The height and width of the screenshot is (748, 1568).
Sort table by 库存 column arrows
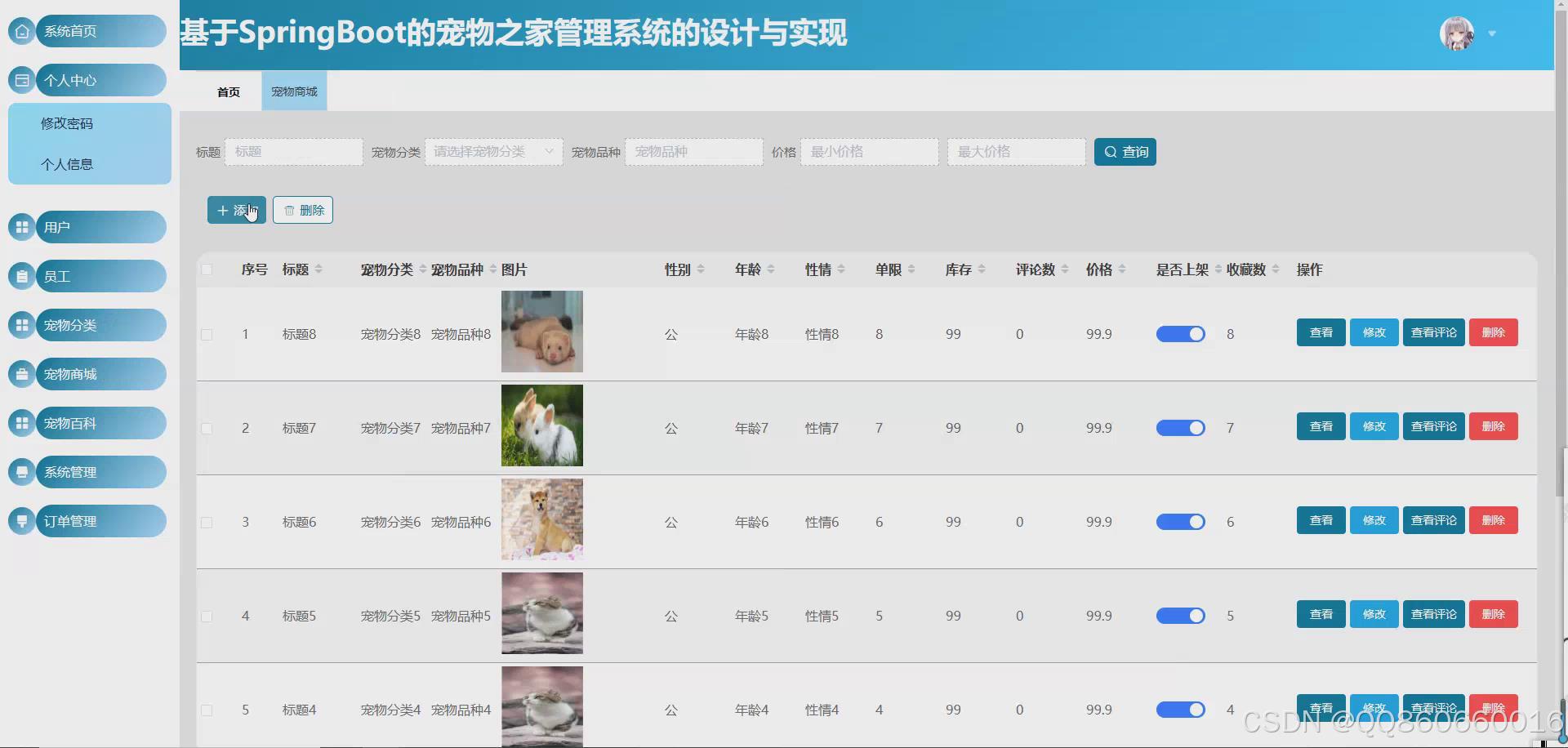click(982, 269)
